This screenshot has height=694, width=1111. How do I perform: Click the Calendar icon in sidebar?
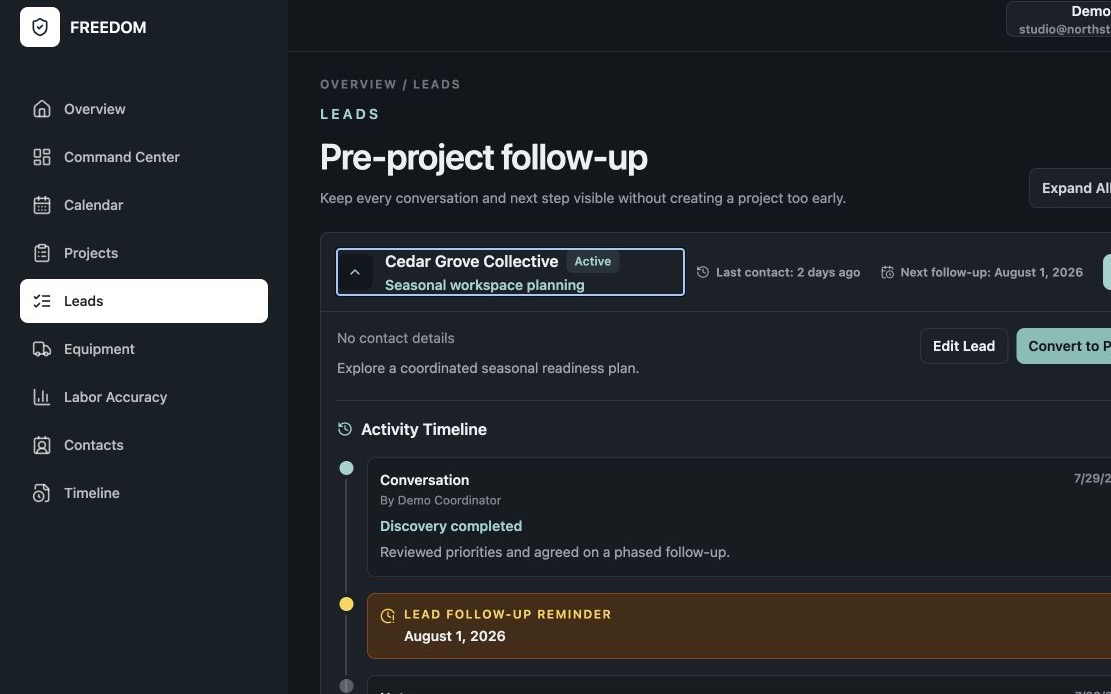click(42, 205)
